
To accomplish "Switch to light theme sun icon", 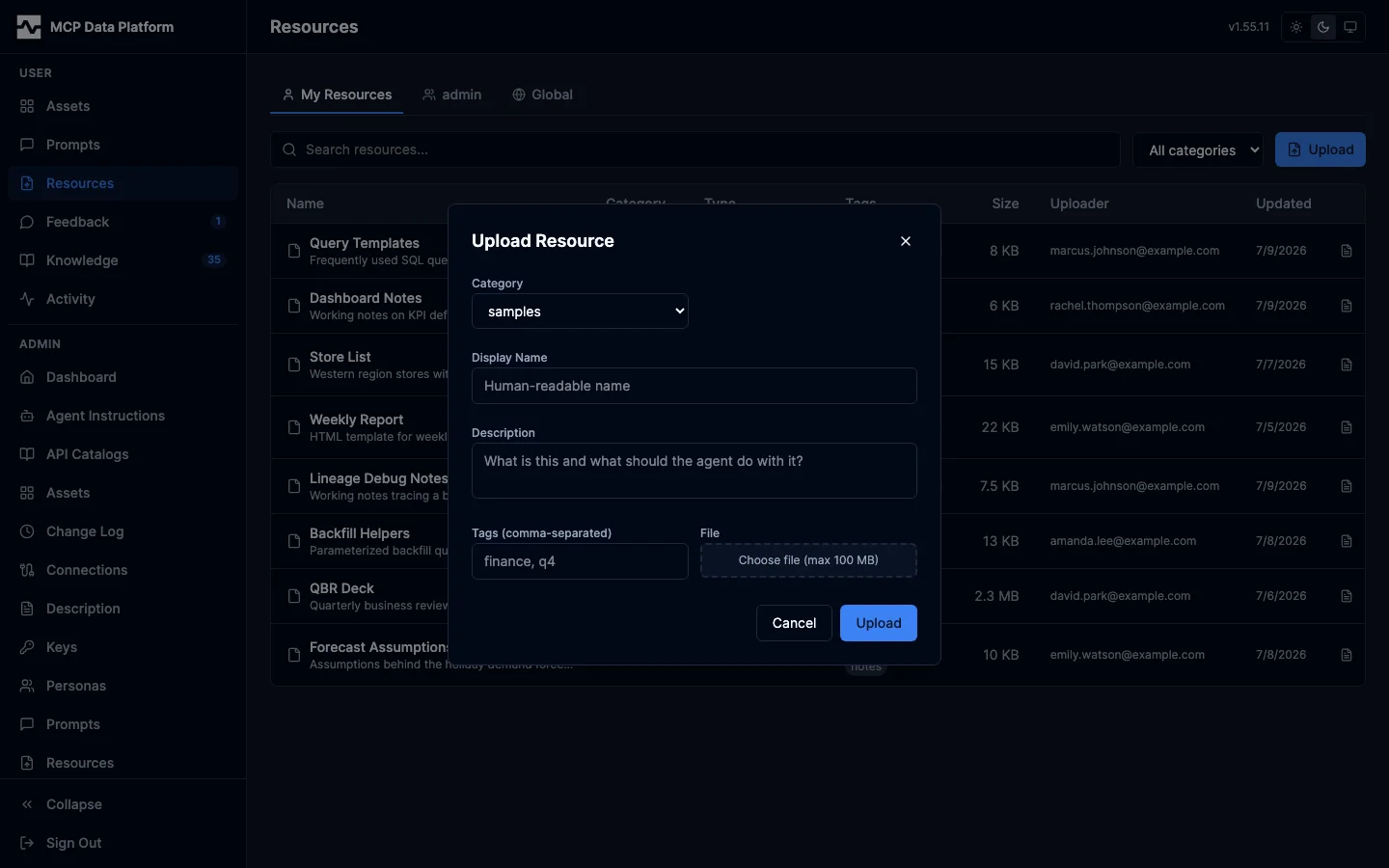I will (x=1296, y=27).
